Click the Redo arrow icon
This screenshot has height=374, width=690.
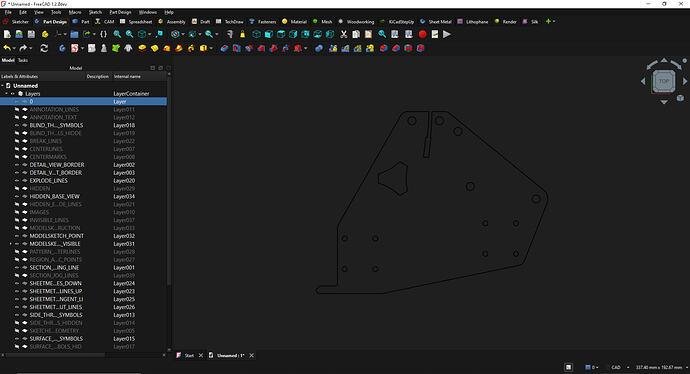pyautogui.click(x=23, y=48)
